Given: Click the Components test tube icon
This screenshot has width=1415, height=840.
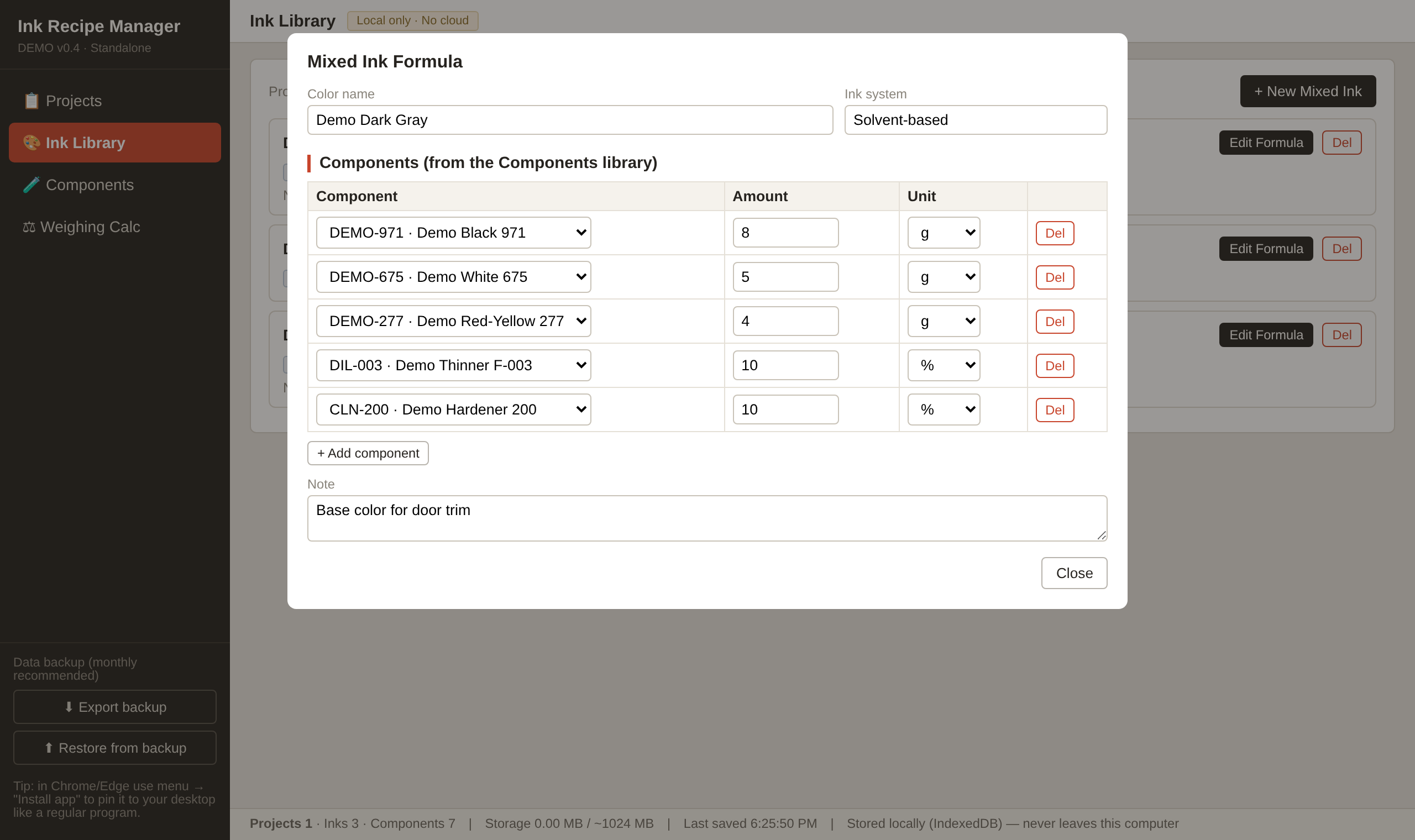Looking at the screenshot, I should coord(31,185).
